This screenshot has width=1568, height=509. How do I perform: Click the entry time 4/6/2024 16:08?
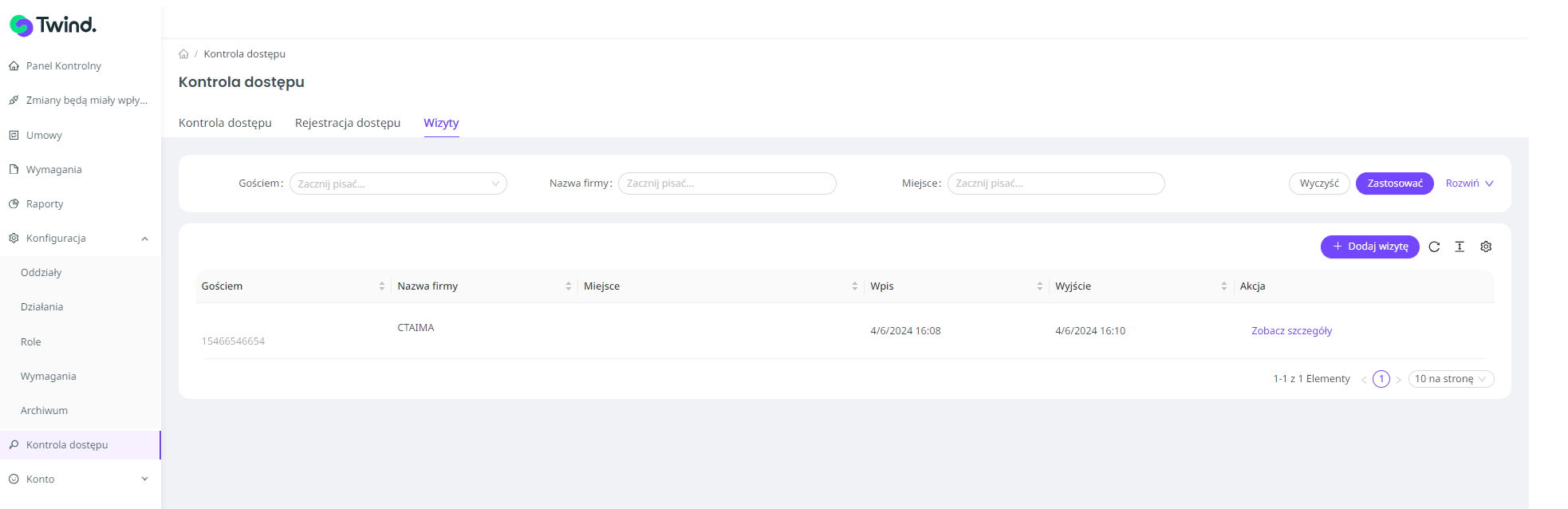[905, 331]
